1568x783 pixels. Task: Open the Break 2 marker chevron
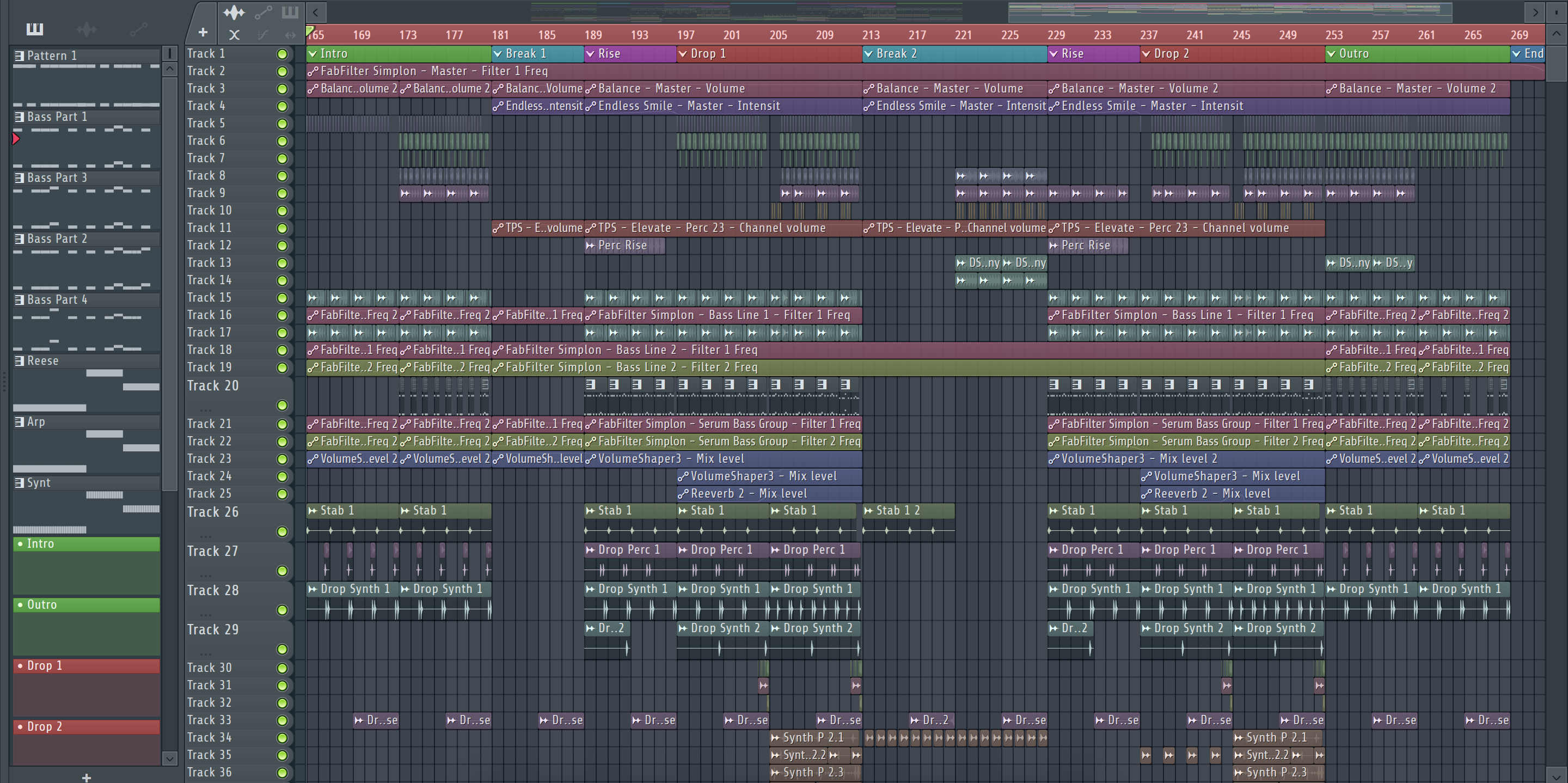[x=868, y=53]
